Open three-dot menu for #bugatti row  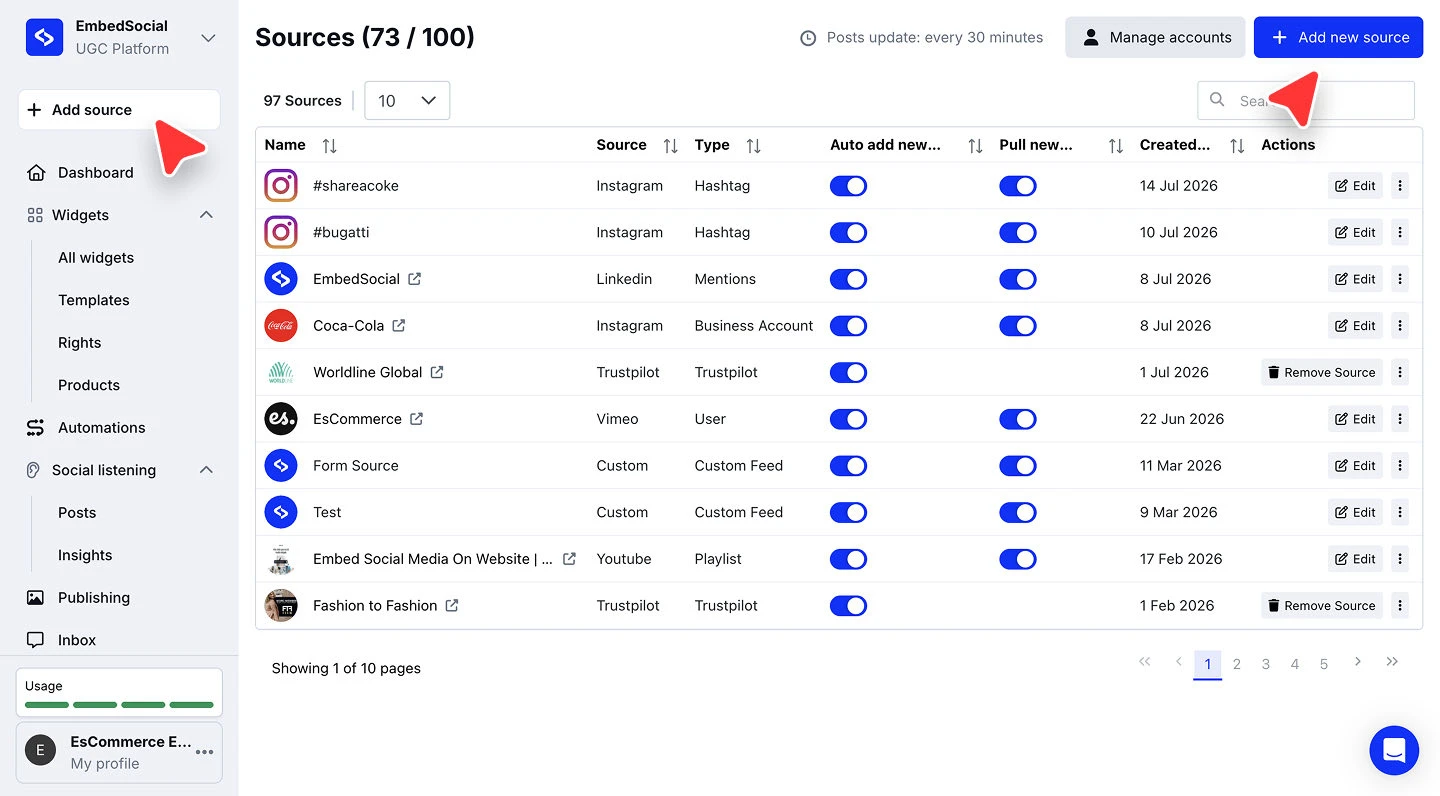[1400, 232]
